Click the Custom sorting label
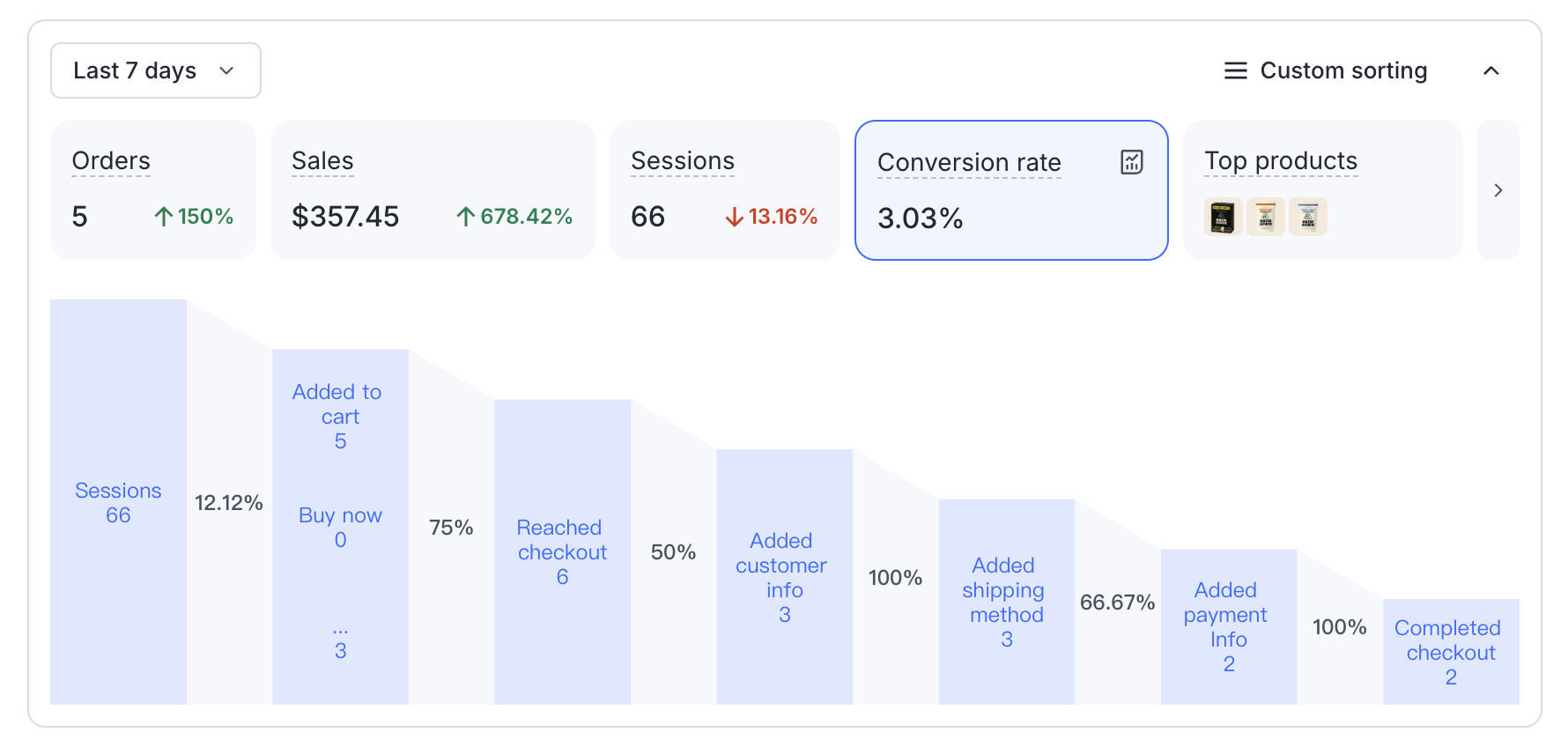 coord(1343,70)
